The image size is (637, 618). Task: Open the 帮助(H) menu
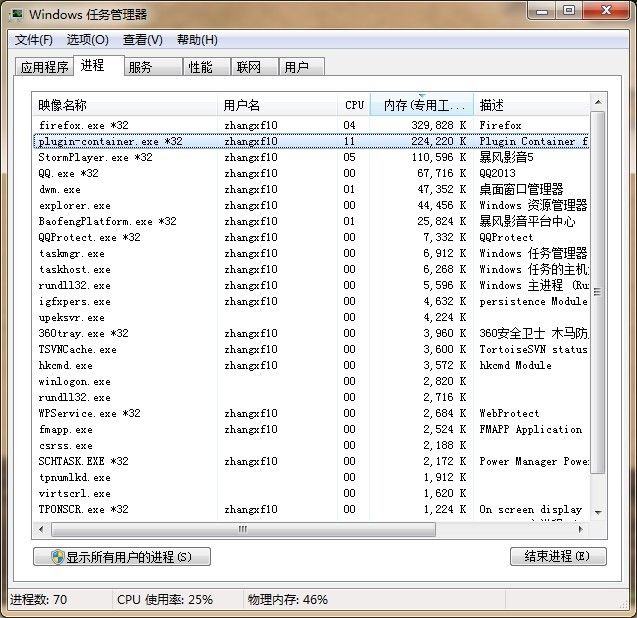197,40
